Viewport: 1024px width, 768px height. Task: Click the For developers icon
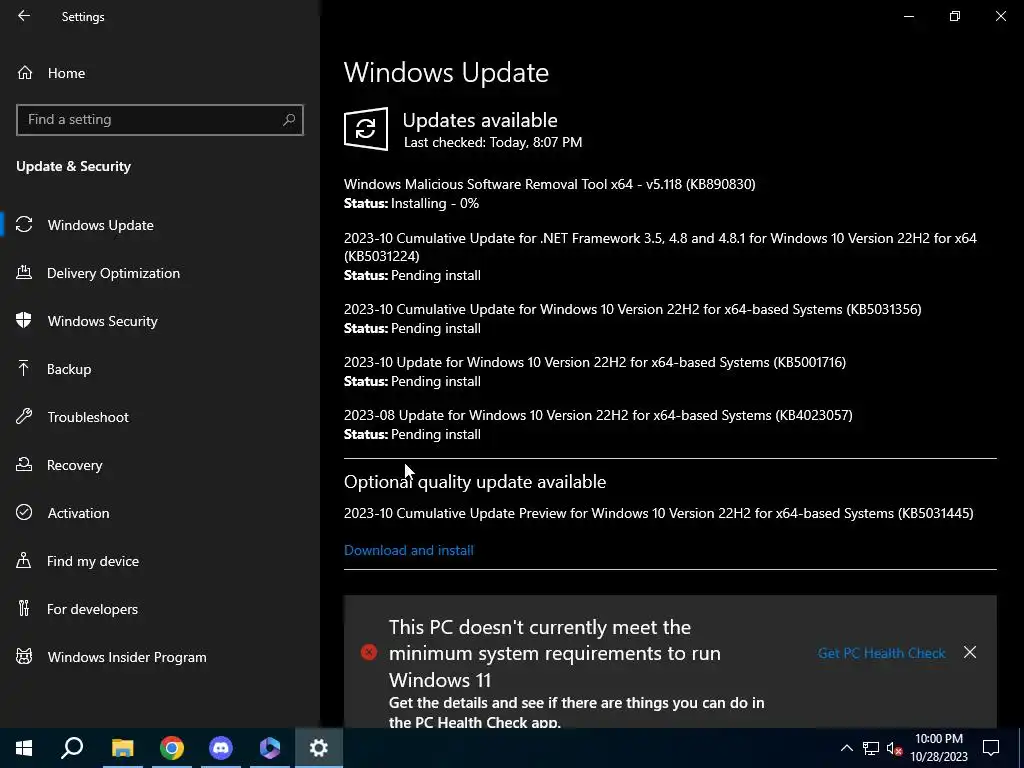pyautogui.click(x=24, y=609)
